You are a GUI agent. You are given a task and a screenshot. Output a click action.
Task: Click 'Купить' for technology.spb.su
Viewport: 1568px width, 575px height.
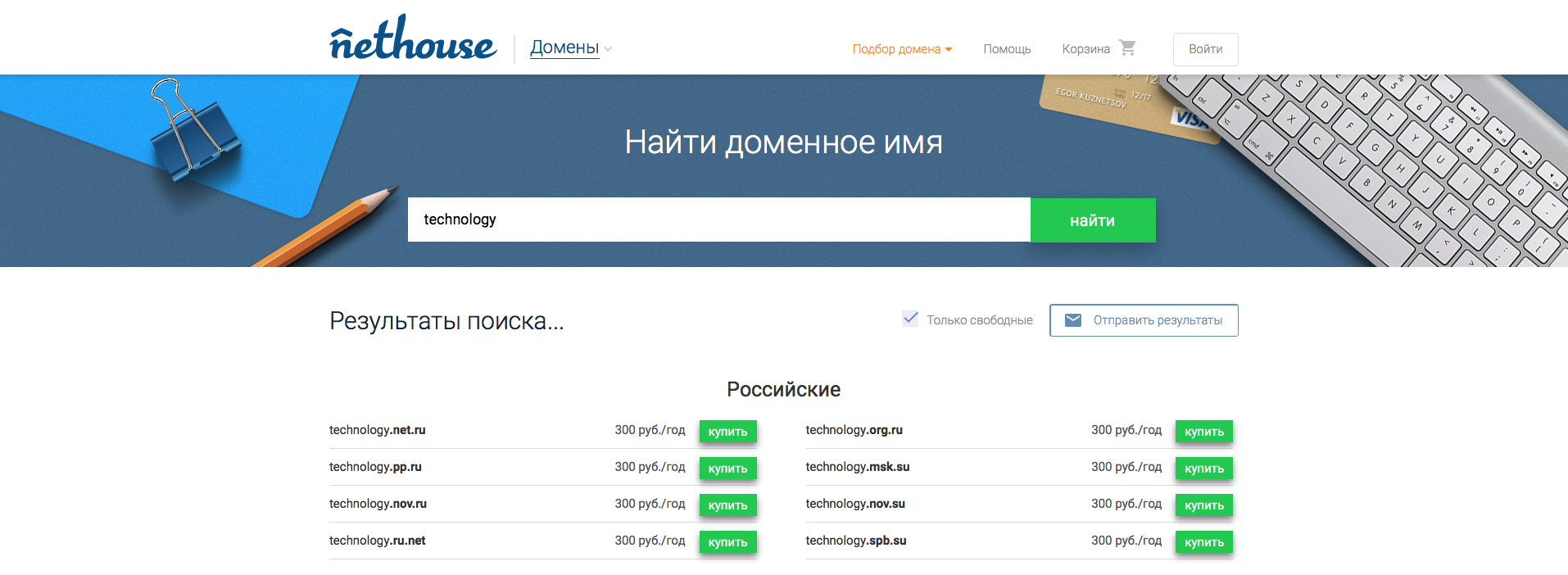pos(1203,542)
